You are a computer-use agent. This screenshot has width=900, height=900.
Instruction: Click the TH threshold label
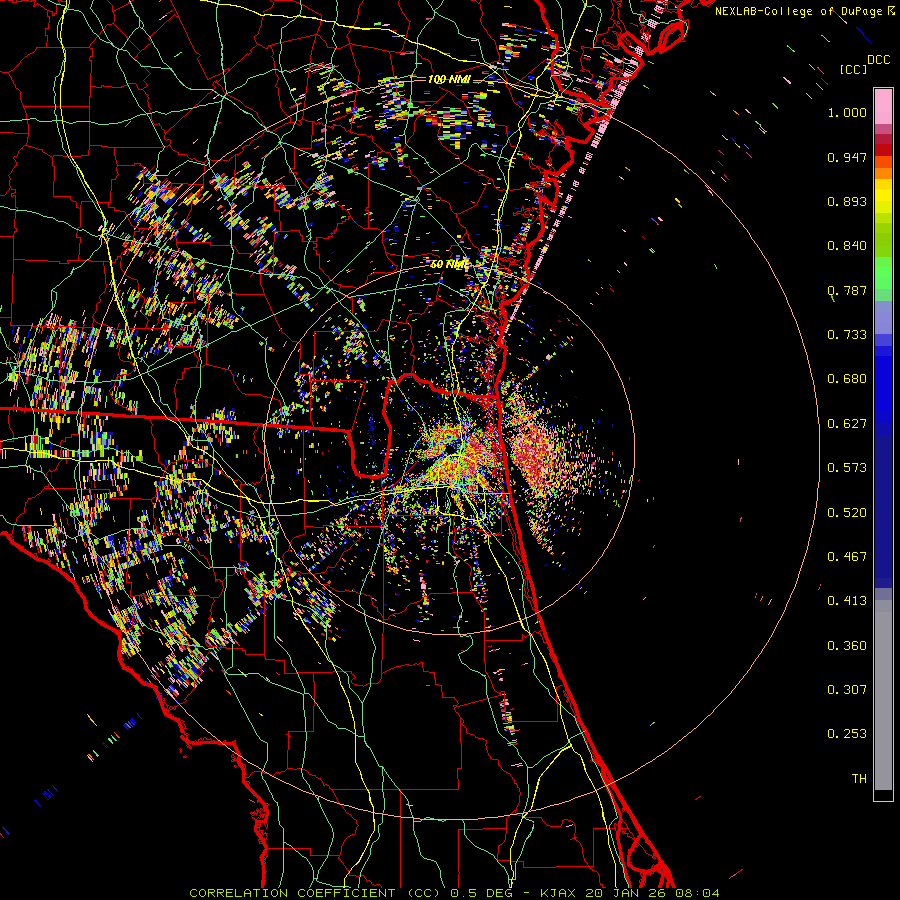[859, 779]
